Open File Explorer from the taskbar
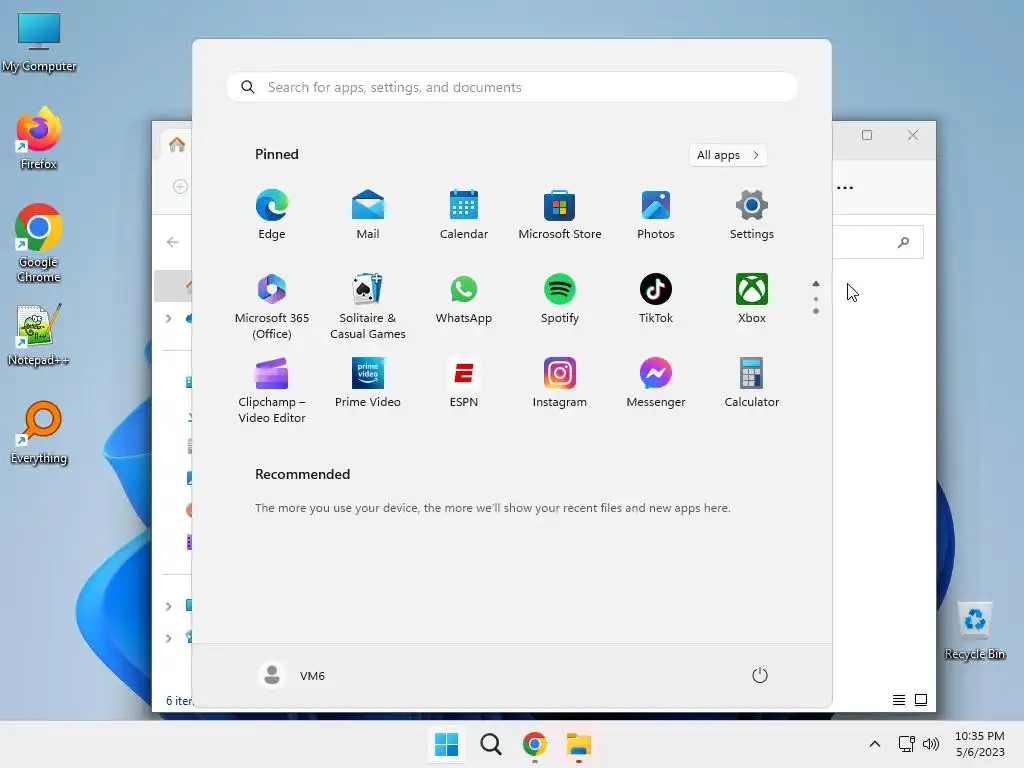This screenshot has width=1024, height=768. click(x=579, y=744)
